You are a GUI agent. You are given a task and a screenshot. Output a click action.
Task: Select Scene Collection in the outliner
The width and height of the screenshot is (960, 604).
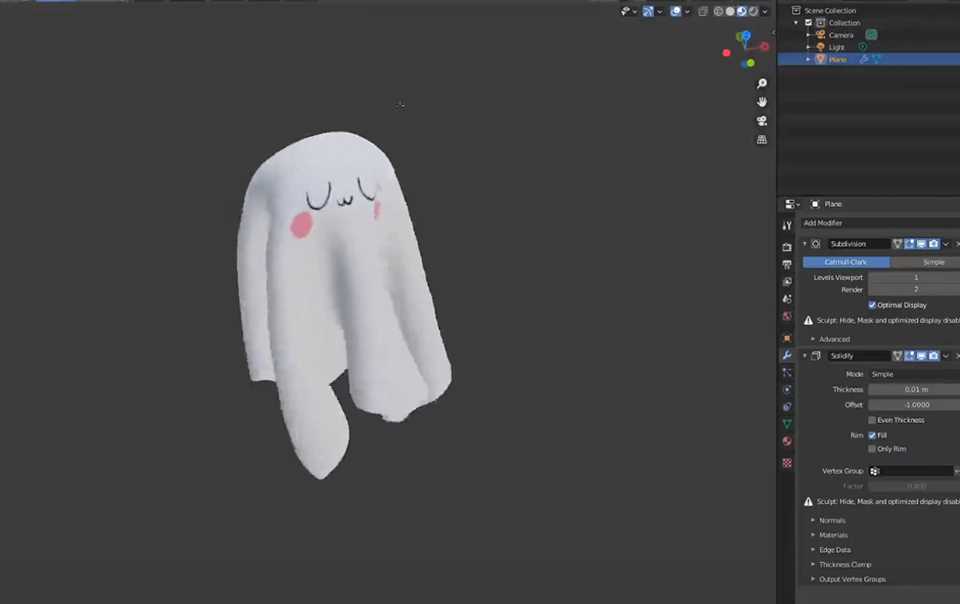click(830, 10)
